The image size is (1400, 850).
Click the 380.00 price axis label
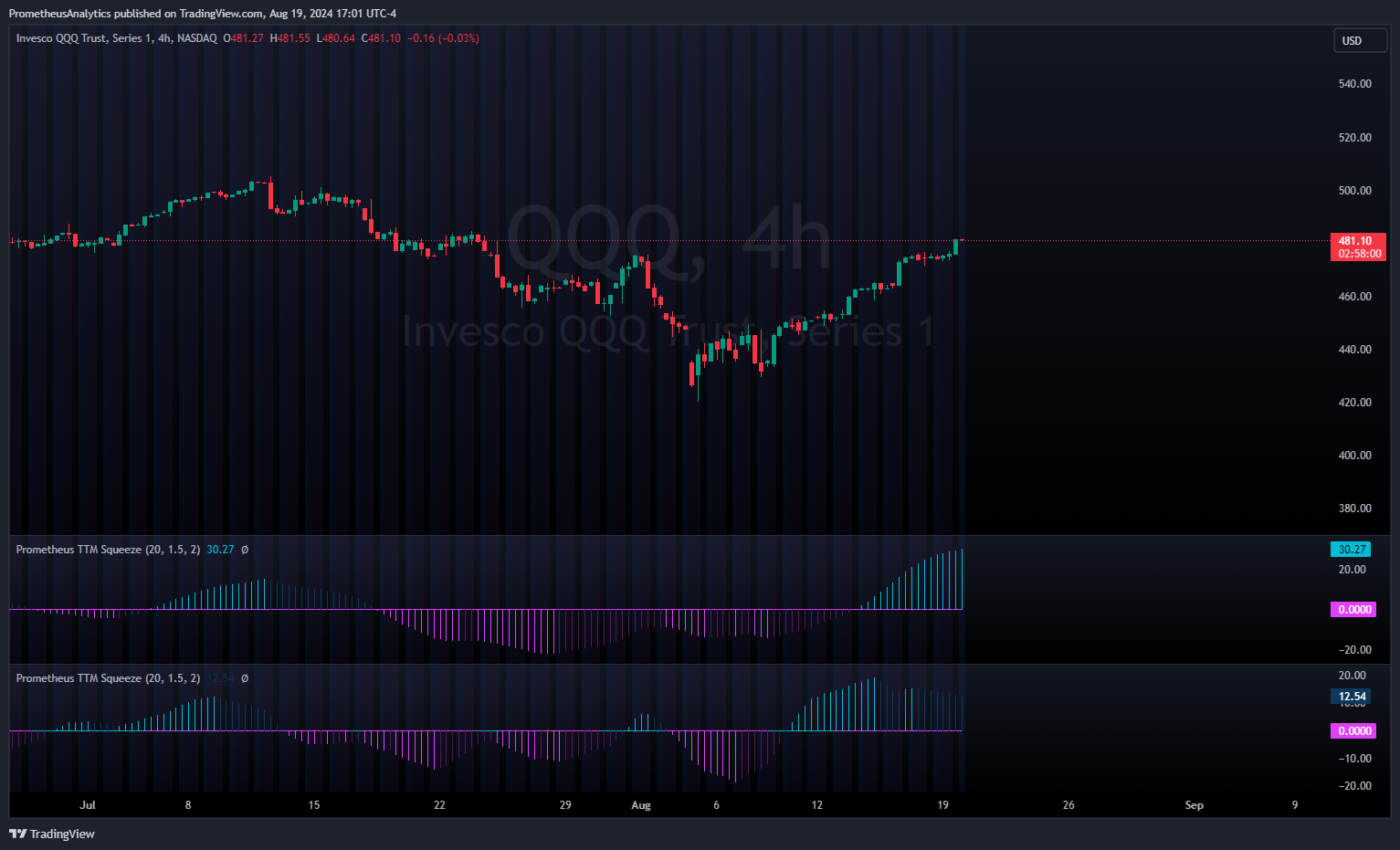pos(1355,509)
